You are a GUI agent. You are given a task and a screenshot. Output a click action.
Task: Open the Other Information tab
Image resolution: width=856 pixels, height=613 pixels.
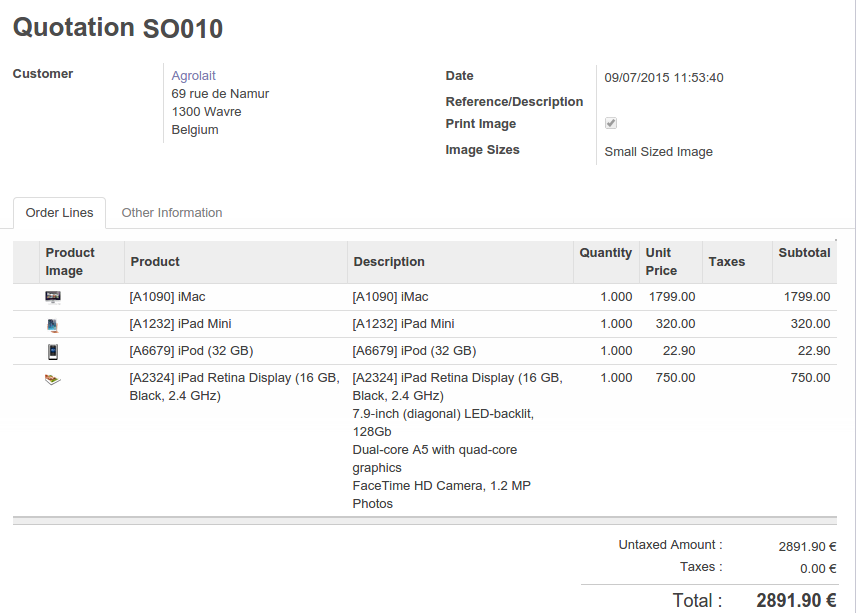(x=172, y=213)
